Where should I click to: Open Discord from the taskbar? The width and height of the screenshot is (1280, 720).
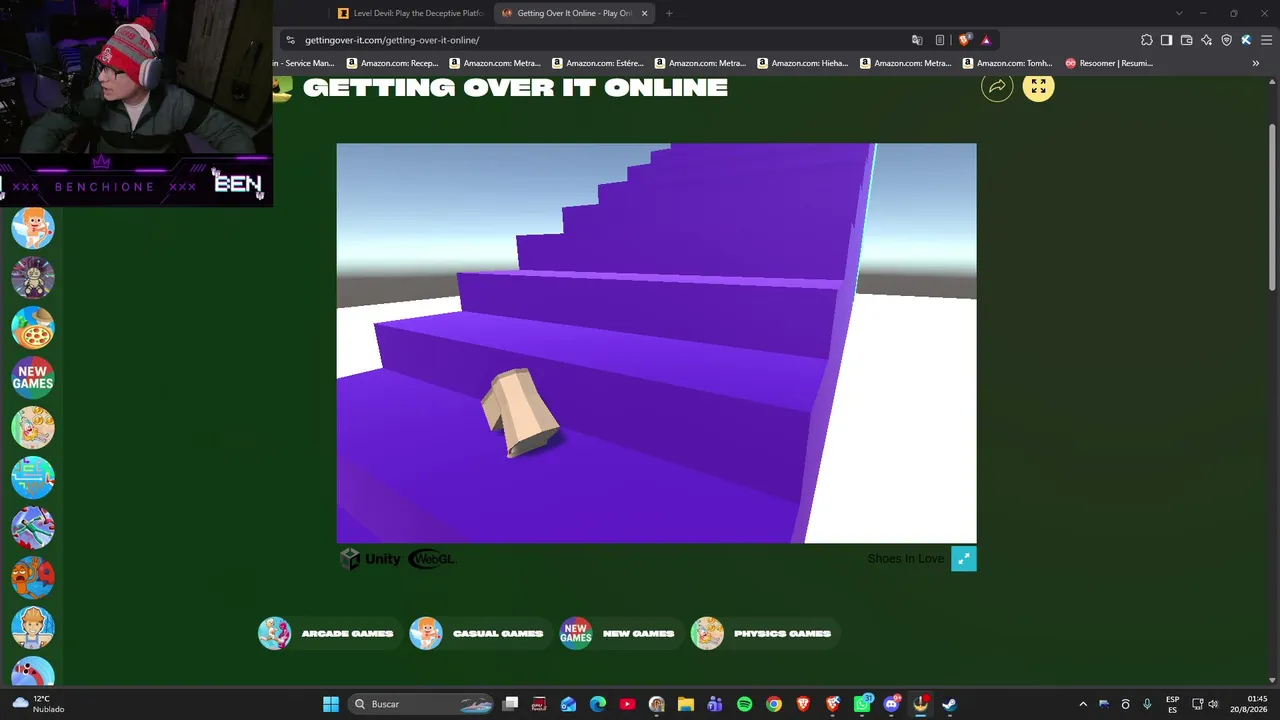point(891,704)
